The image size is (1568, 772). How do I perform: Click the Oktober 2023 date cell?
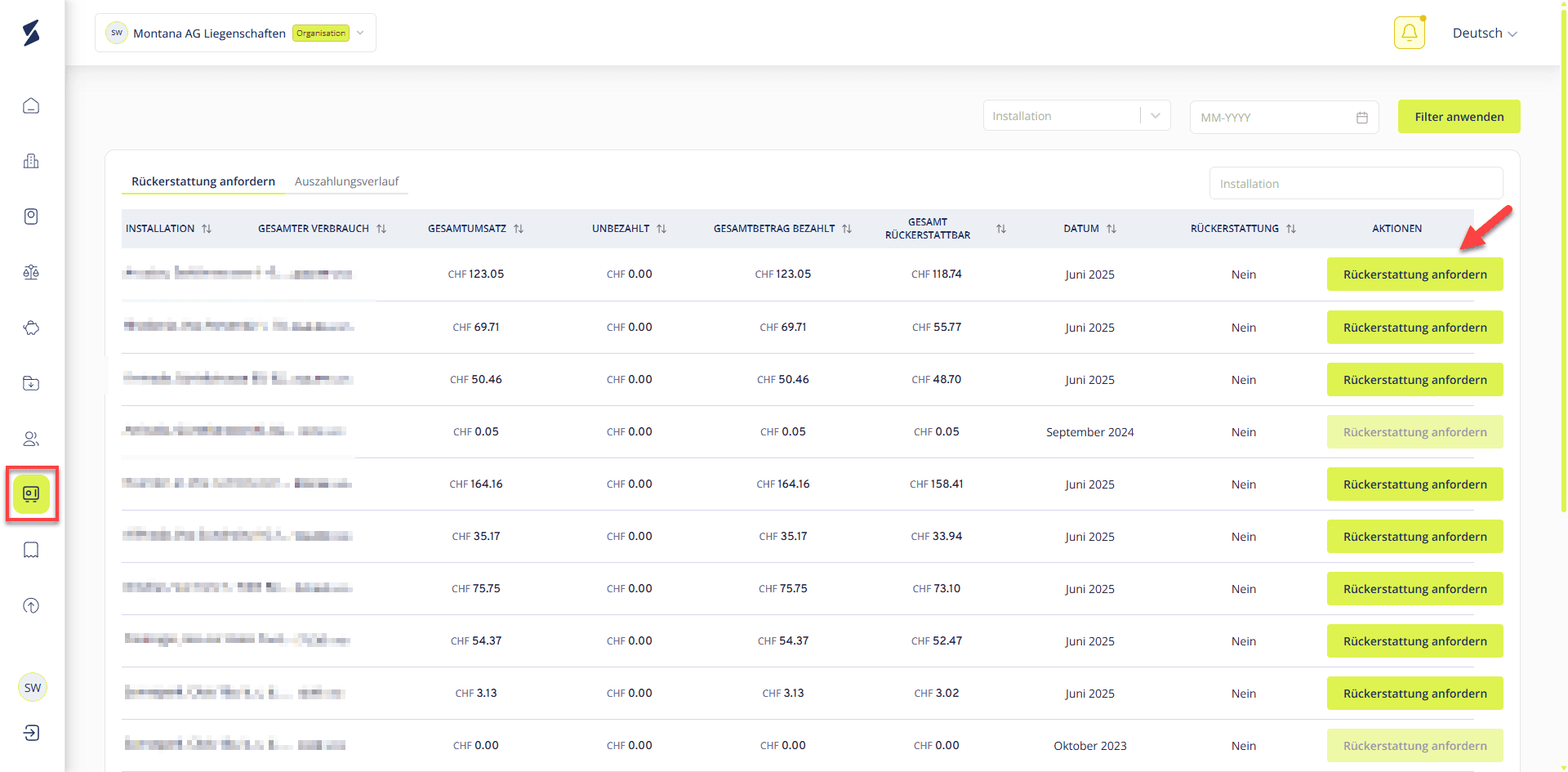[x=1090, y=746]
